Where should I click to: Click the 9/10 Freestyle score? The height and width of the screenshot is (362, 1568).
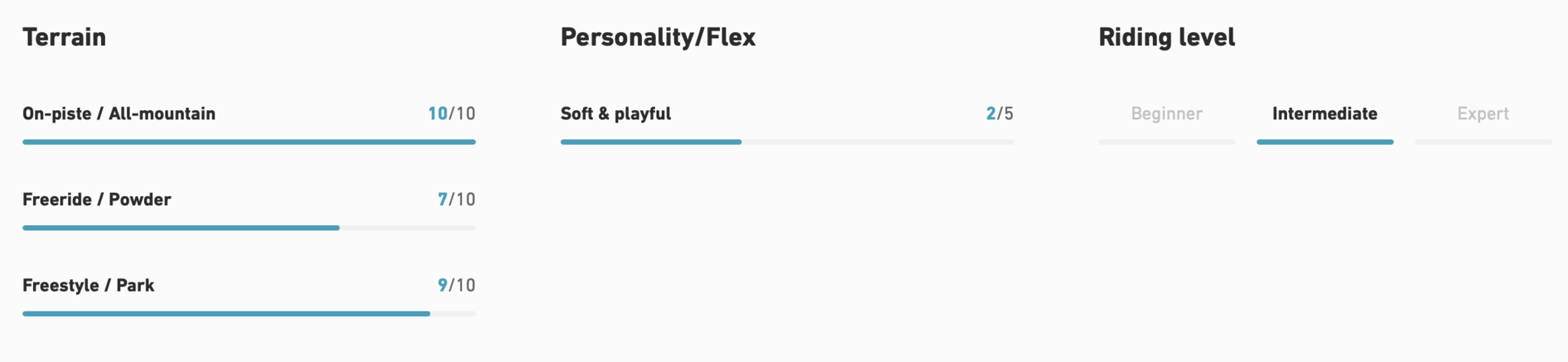point(456,285)
